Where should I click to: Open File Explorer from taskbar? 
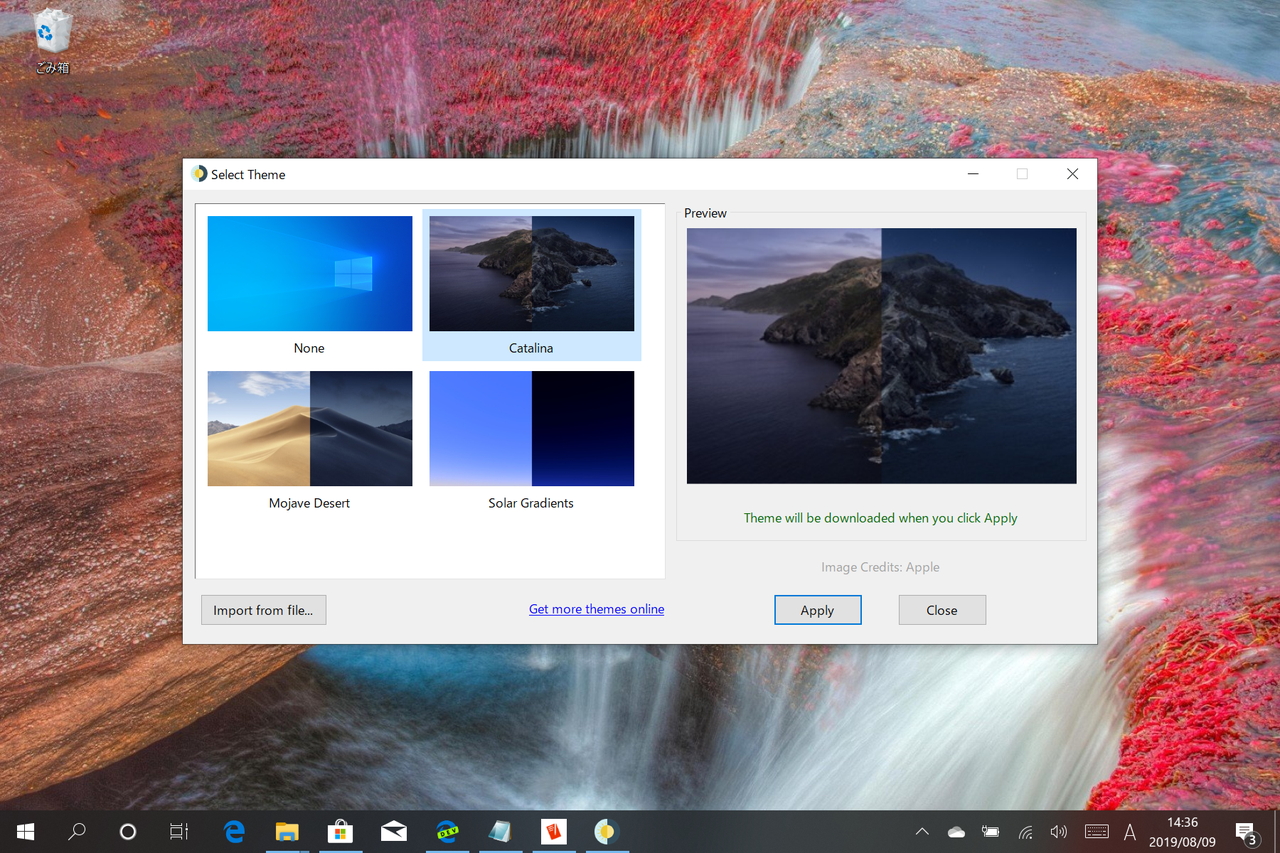pyautogui.click(x=288, y=831)
